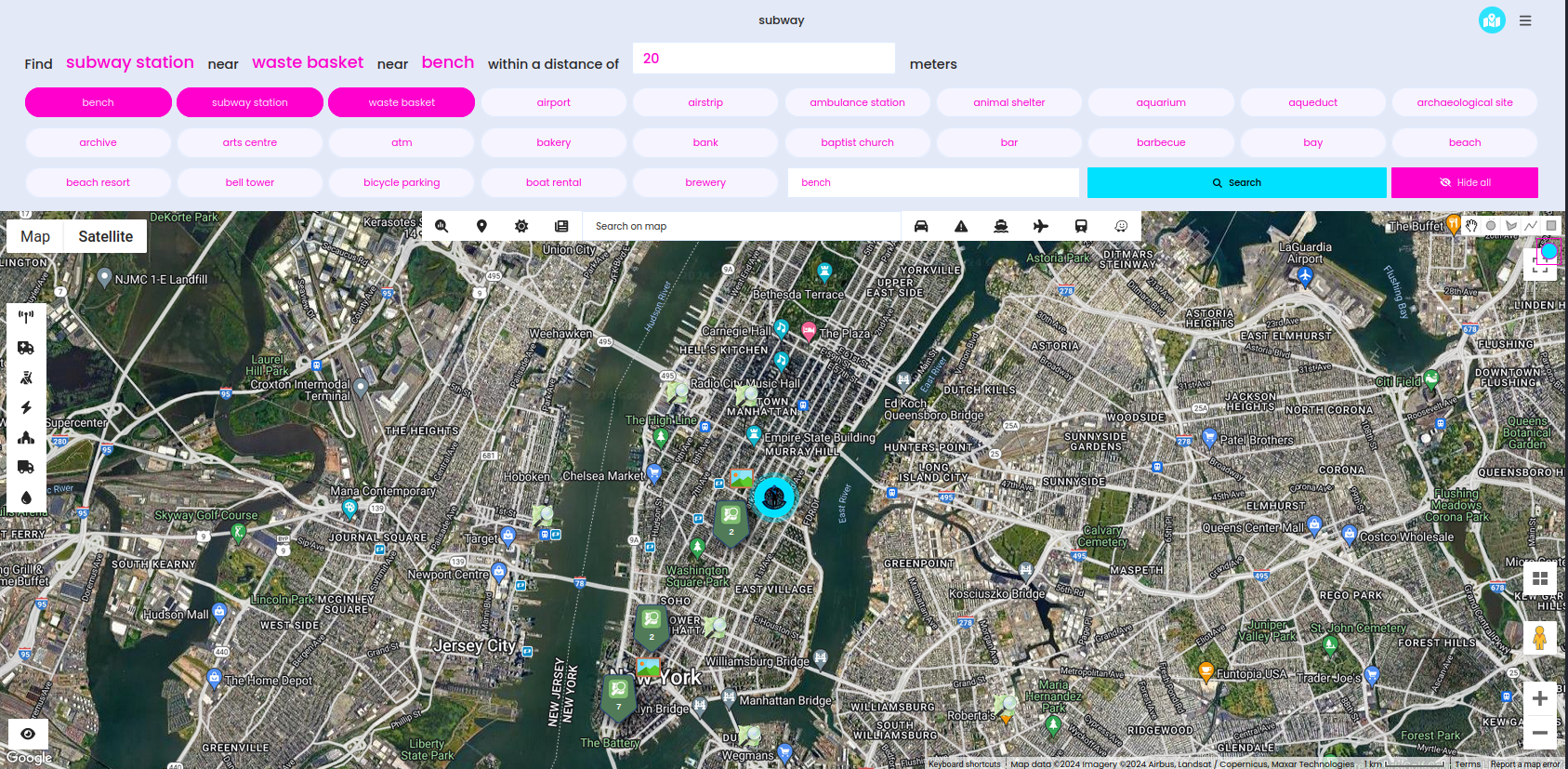Click the delivery truck icon in left sidebar

click(26, 467)
